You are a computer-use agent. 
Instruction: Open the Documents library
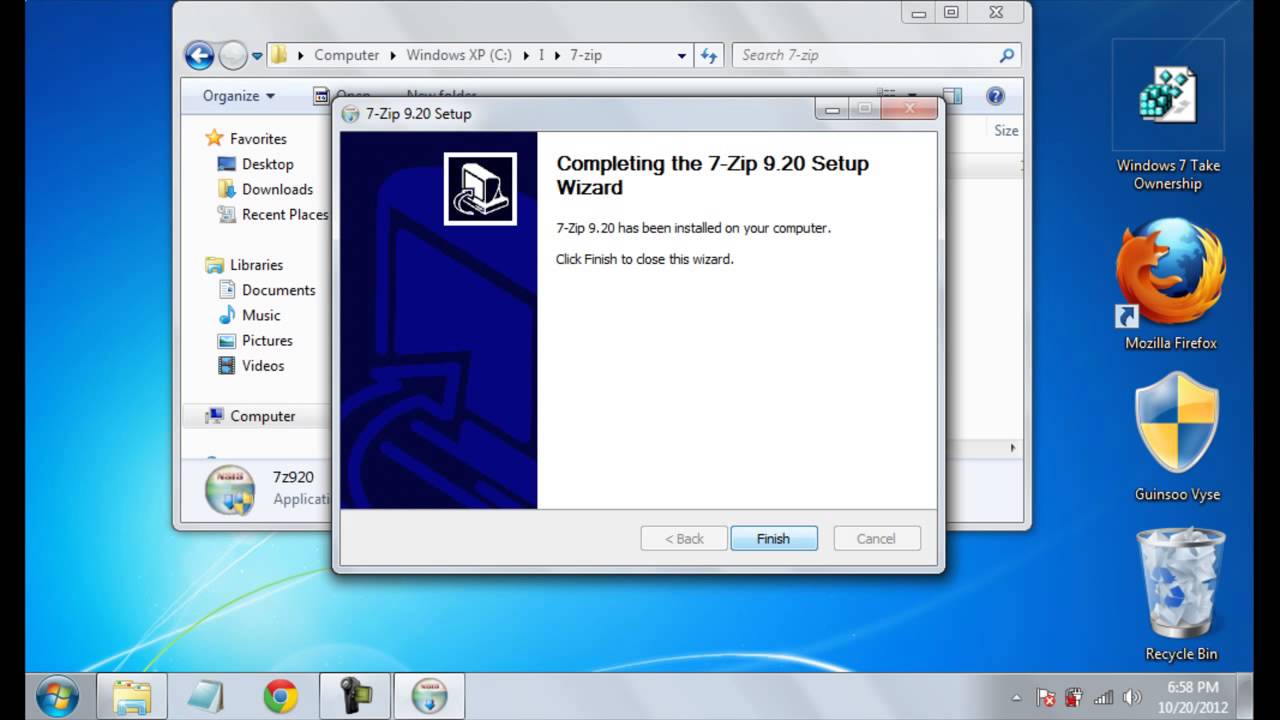pos(278,290)
